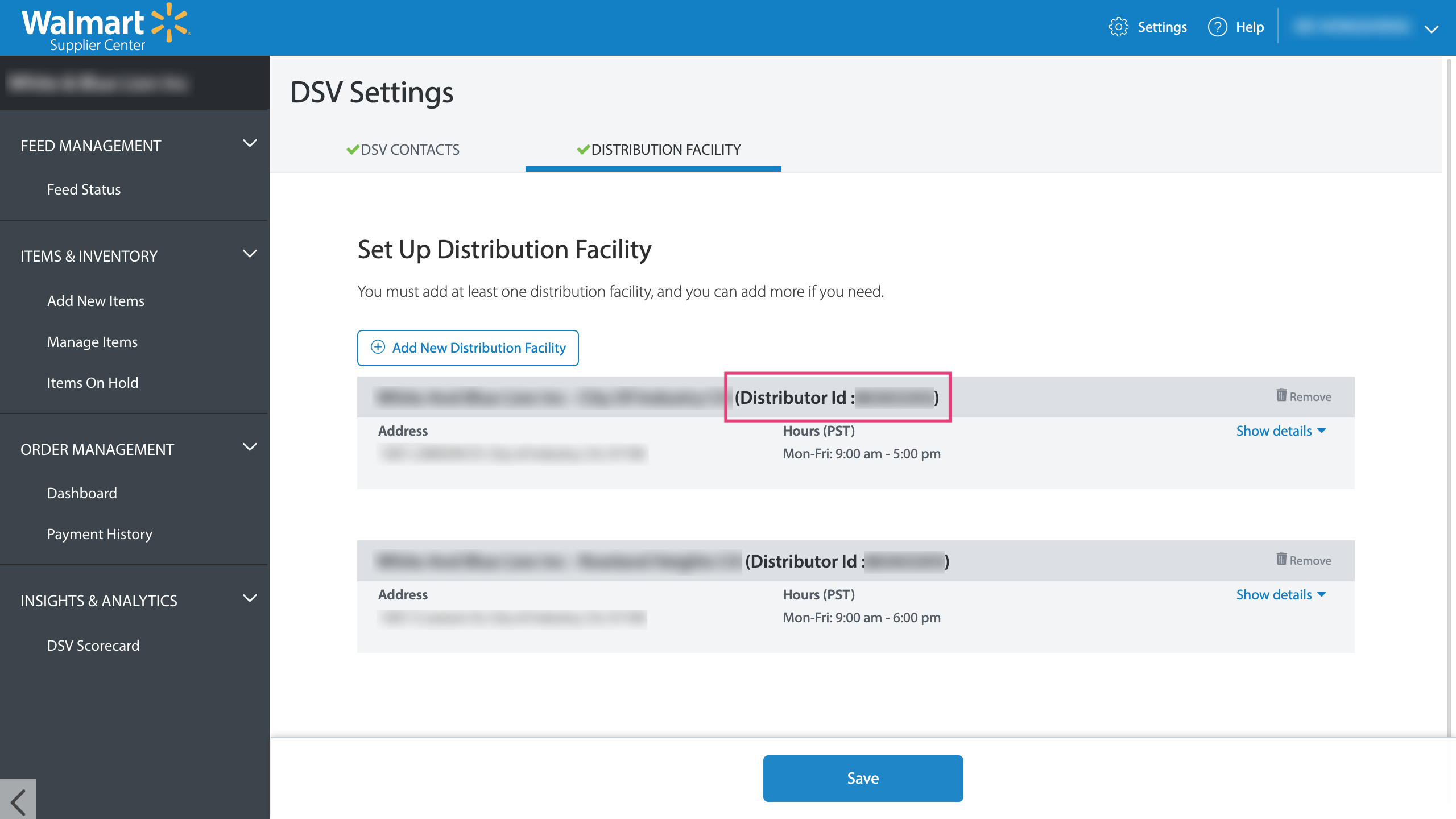The height and width of the screenshot is (819, 1456).
Task: Collapse the Order Management section
Action: click(x=250, y=448)
